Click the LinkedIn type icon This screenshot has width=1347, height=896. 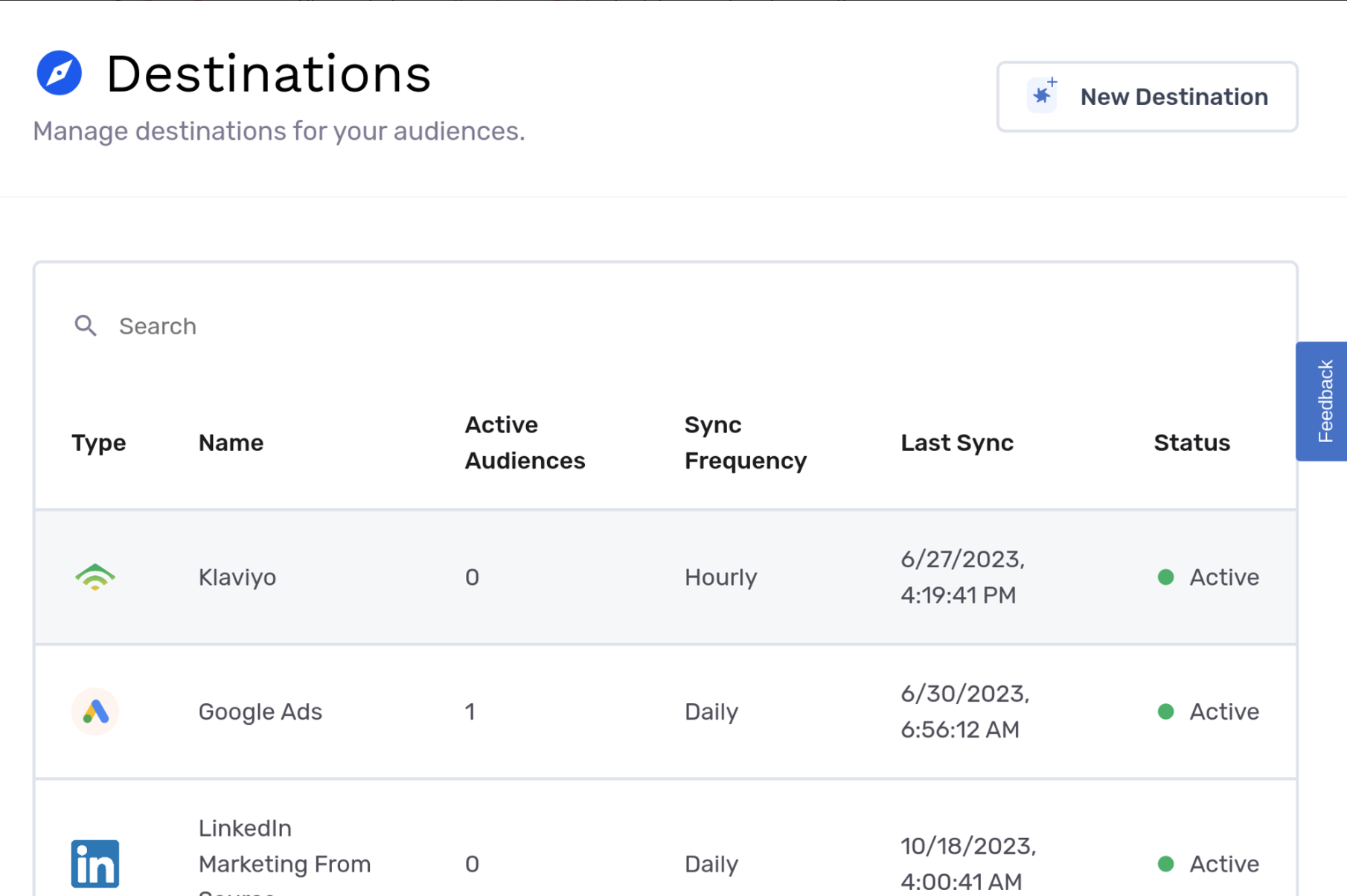point(95,863)
